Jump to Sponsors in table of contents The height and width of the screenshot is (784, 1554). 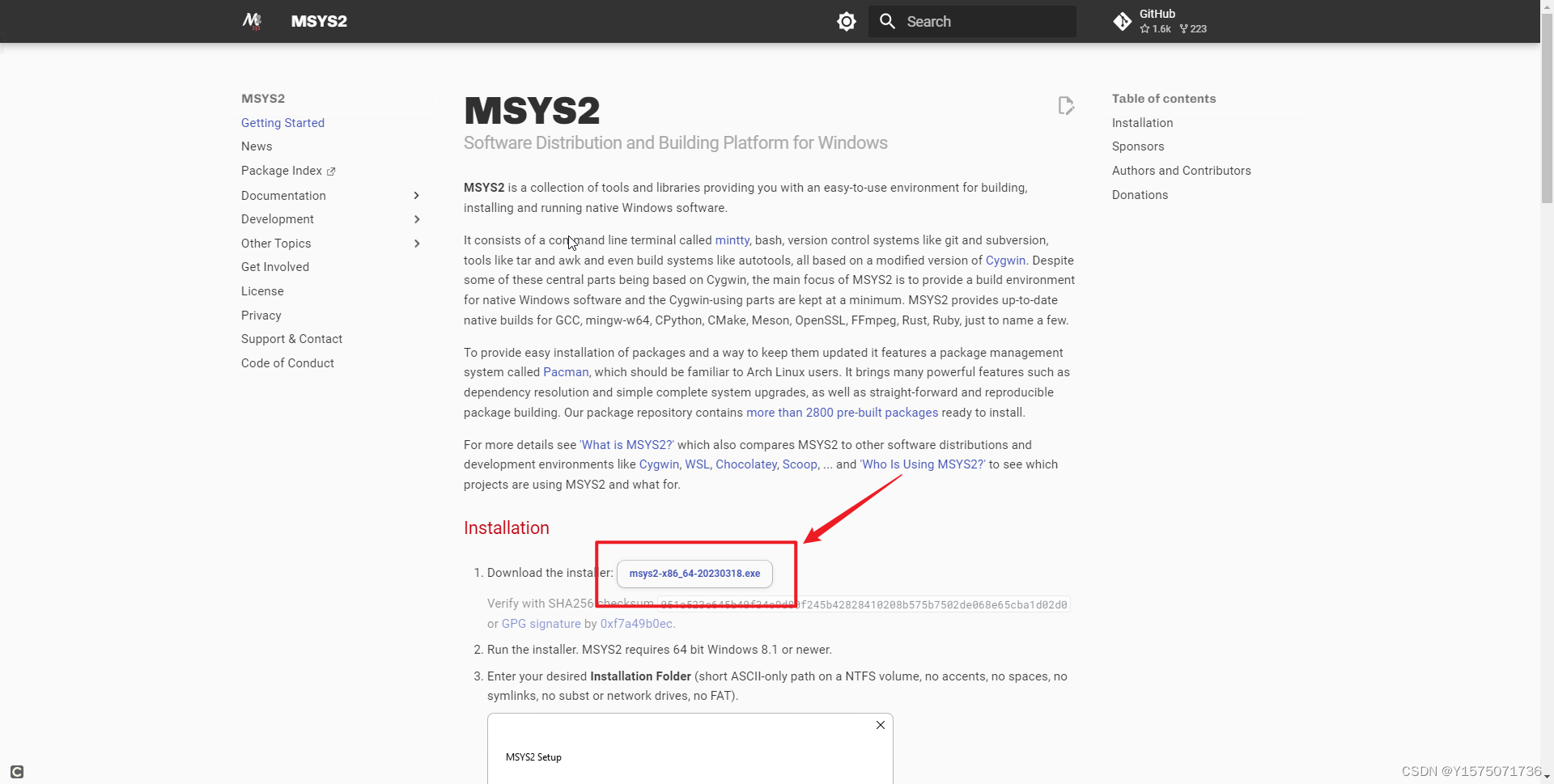(1138, 146)
